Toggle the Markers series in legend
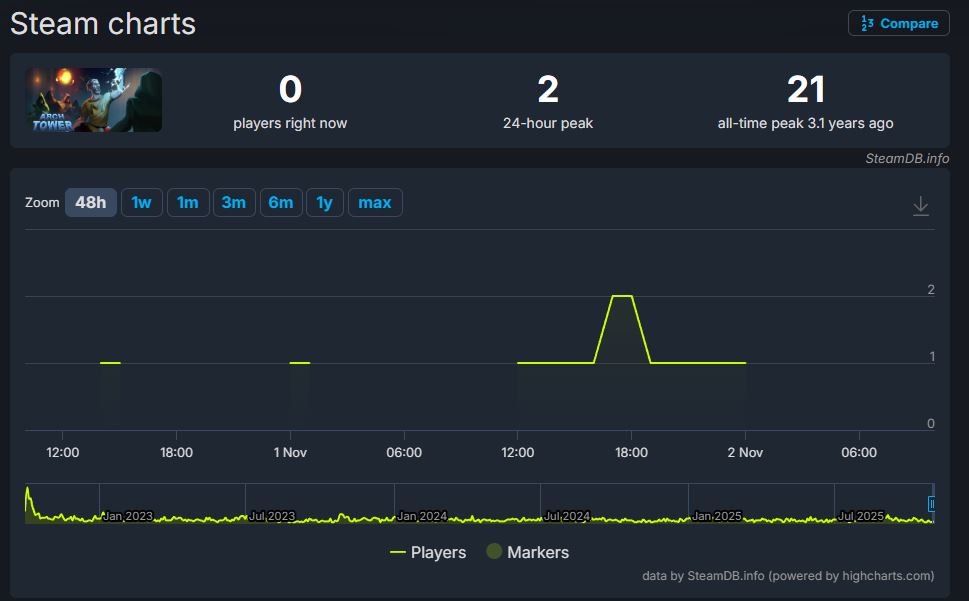The width and height of the screenshot is (969, 601). tap(527, 552)
